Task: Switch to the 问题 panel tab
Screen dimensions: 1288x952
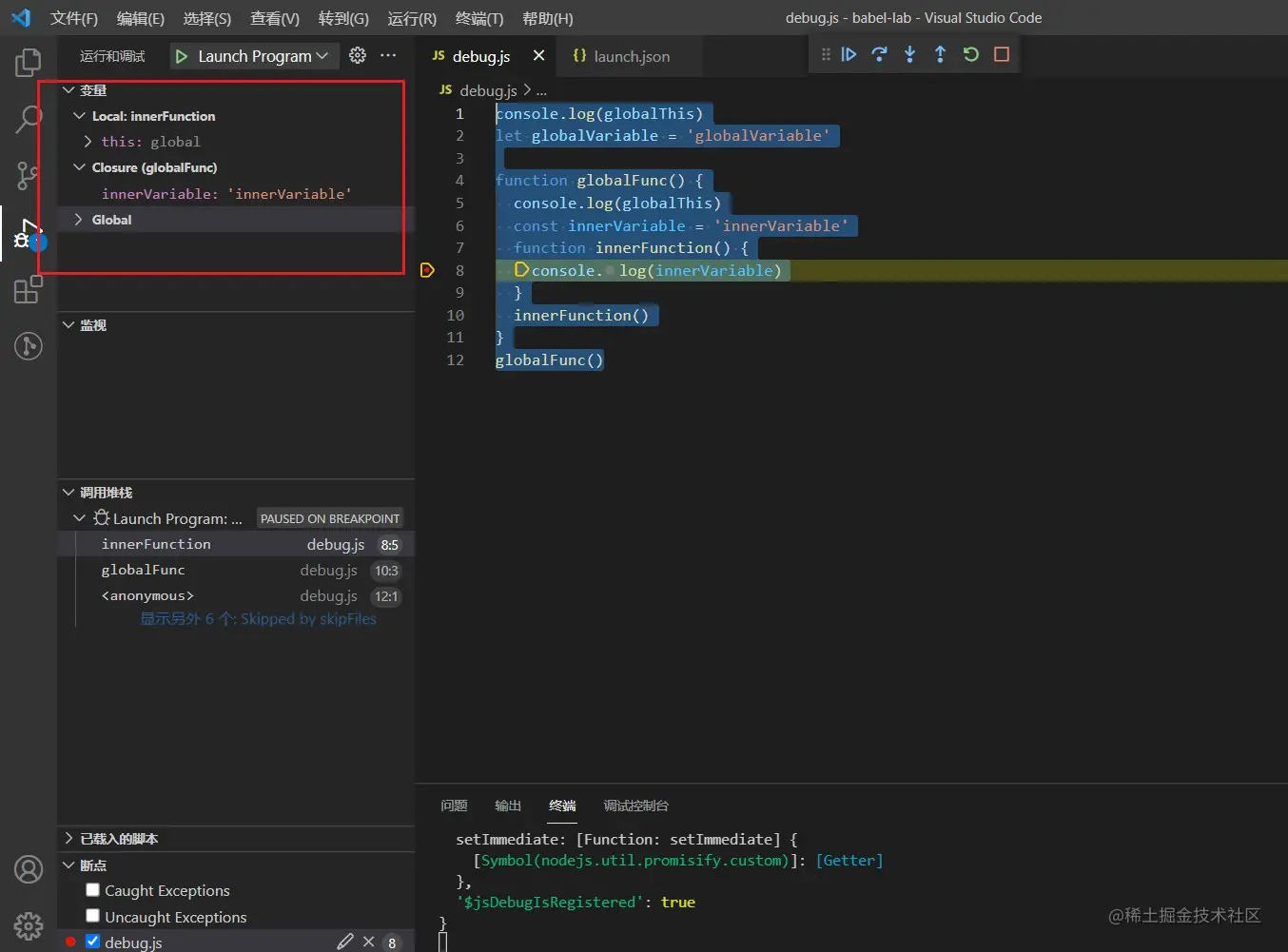Action: tap(454, 806)
